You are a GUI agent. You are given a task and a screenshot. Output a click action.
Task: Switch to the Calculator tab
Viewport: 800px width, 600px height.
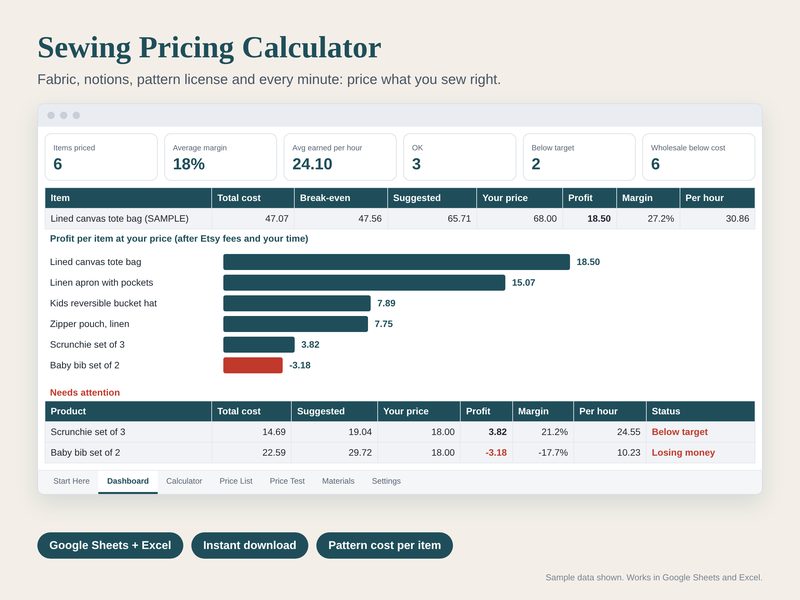184,481
